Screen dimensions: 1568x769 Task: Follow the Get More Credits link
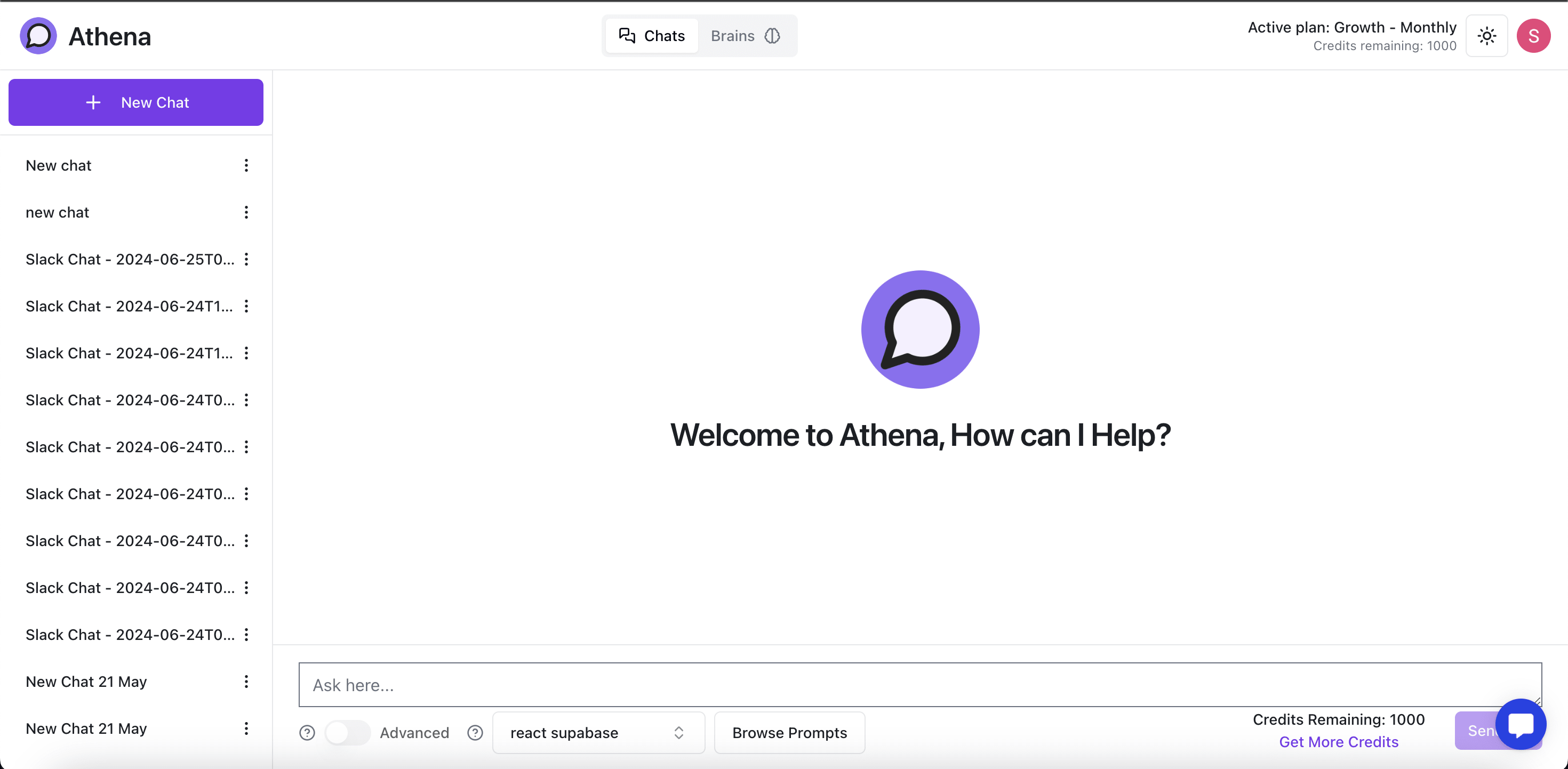coord(1338,742)
